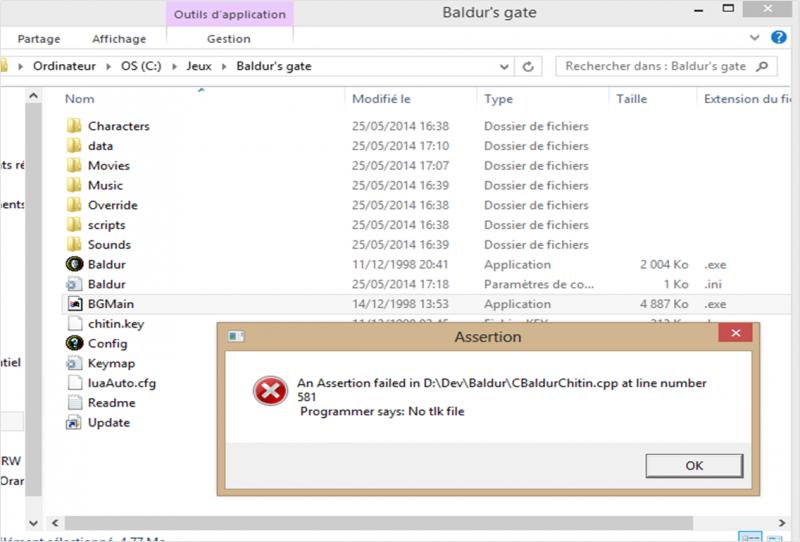Expand the arrow after Jeux breadcrumb
The height and width of the screenshot is (542, 800).
click(x=223, y=66)
